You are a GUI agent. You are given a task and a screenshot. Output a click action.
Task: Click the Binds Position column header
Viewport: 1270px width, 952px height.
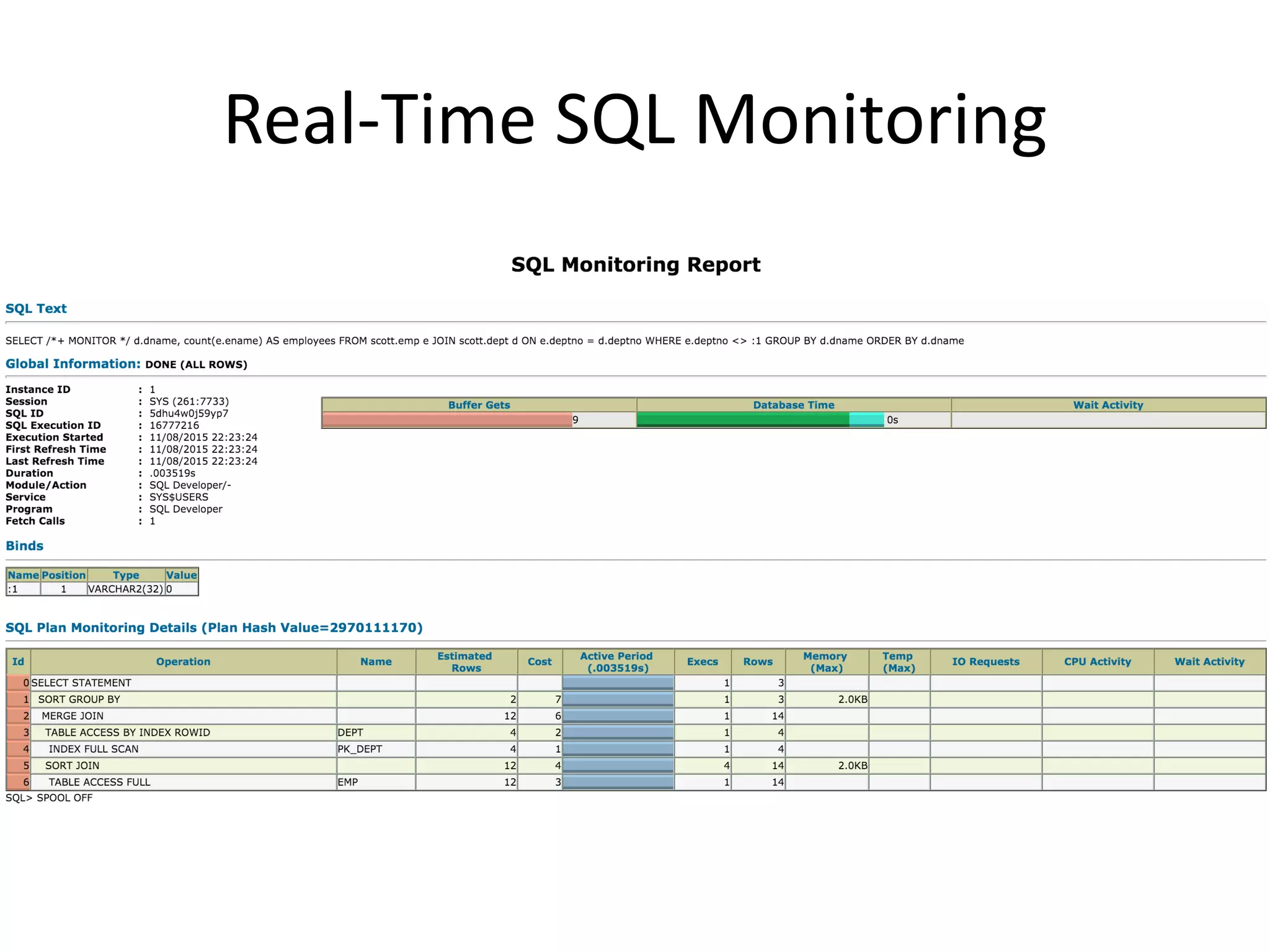[x=64, y=575]
